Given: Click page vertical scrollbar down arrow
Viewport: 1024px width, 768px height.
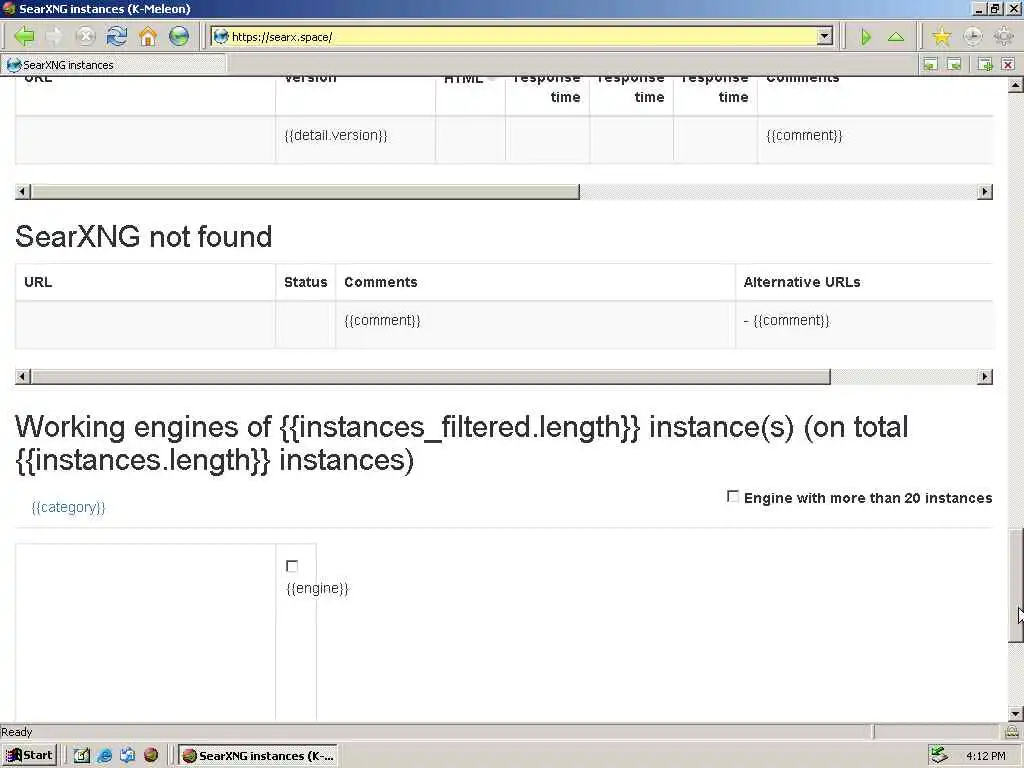Looking at the screenshot, I should 1016,713.
